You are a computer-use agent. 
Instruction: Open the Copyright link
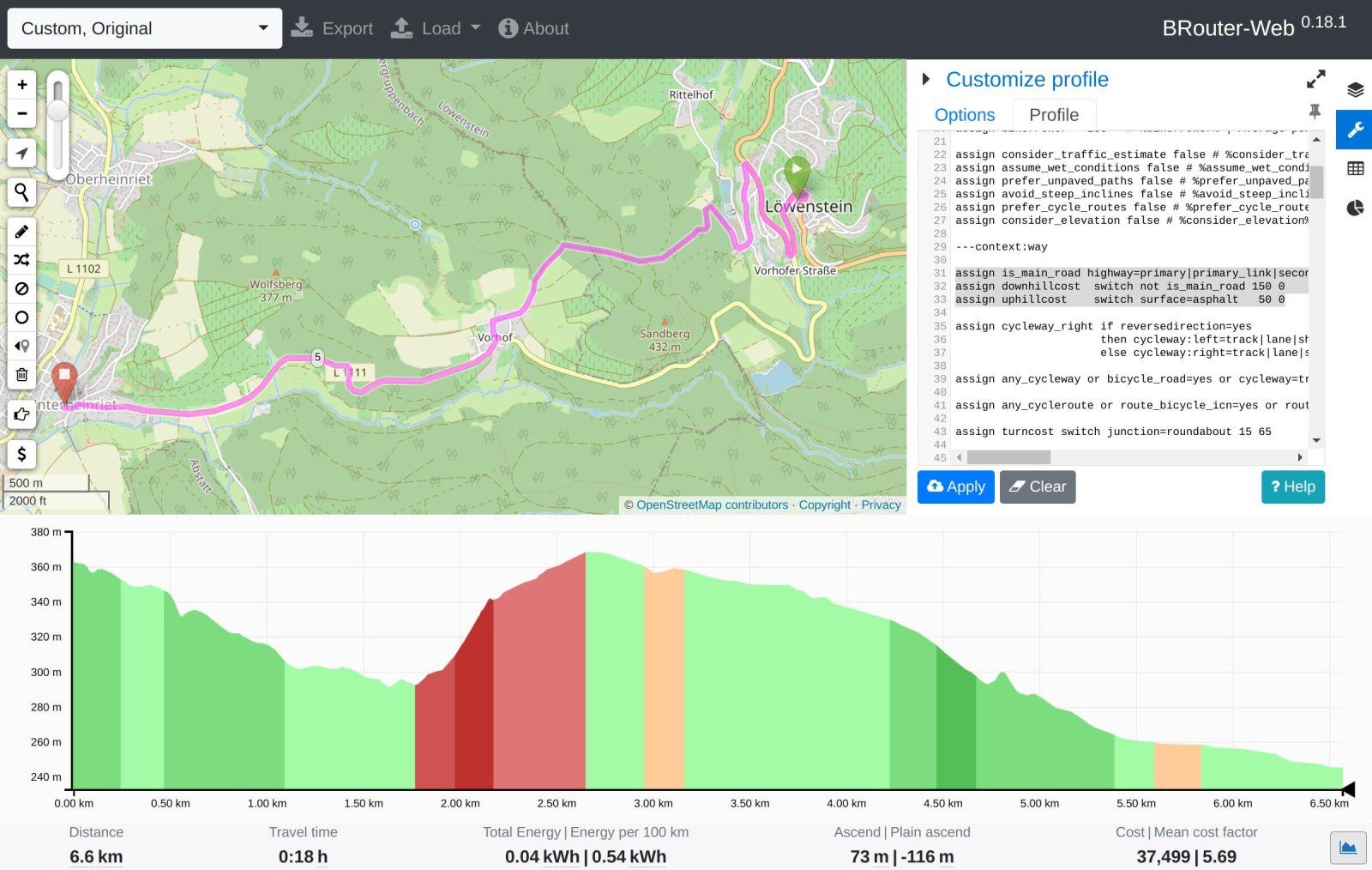pyautogui.click(x=825, y=504)
